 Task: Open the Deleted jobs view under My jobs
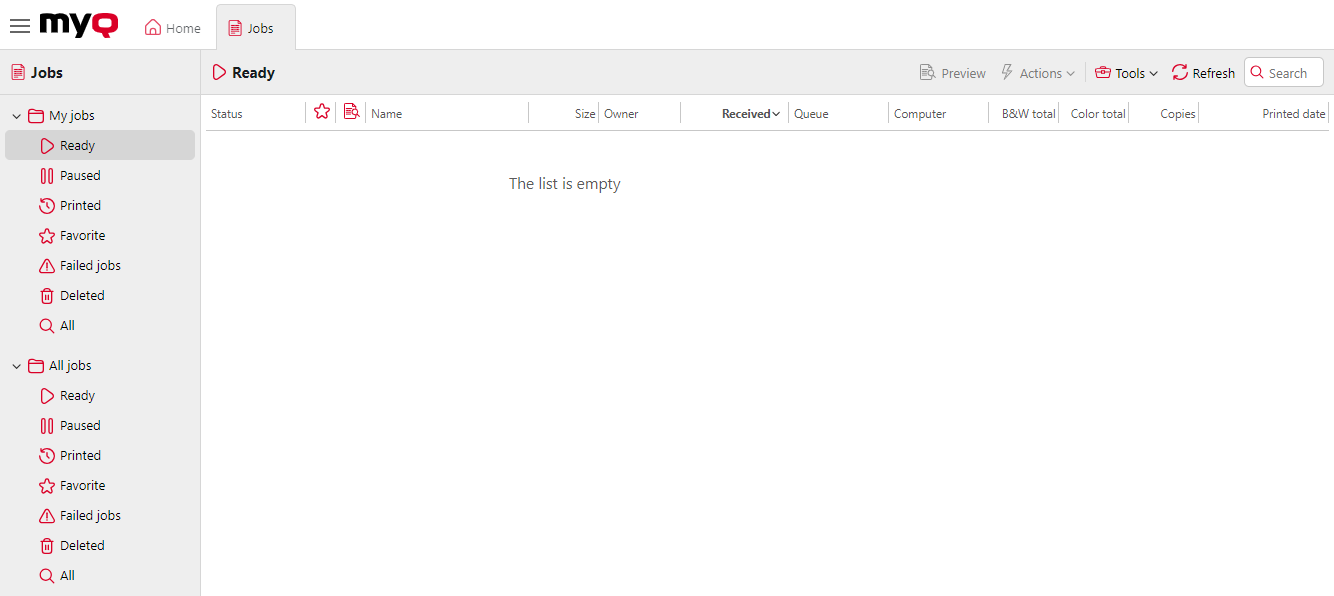point(80,295)
